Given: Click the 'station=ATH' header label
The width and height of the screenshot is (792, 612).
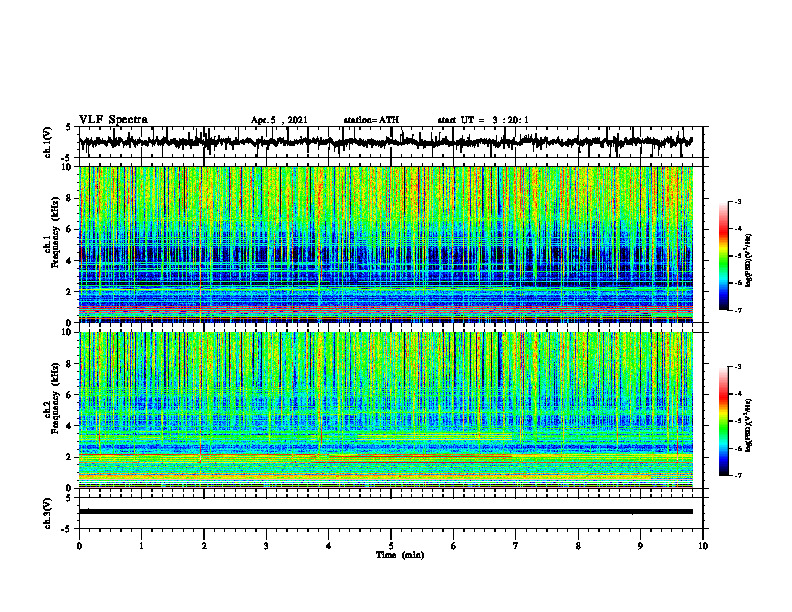Looking at the screenshot, I should (x=371, y=120).
